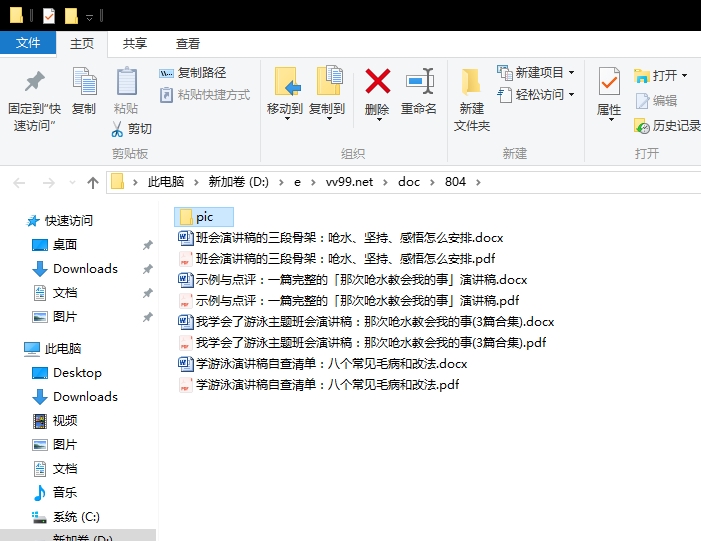The height and width of the screenshot is (541, 701).
Task: Click the Paste clipboard icon
Action: (126, 91)
